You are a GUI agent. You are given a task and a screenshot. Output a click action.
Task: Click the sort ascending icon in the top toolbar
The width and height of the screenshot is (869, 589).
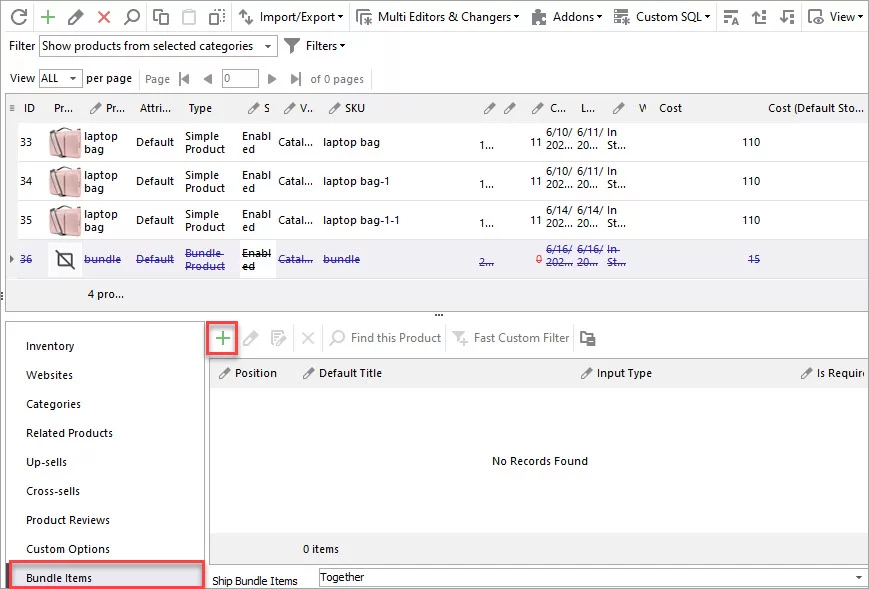click(759, 17)
